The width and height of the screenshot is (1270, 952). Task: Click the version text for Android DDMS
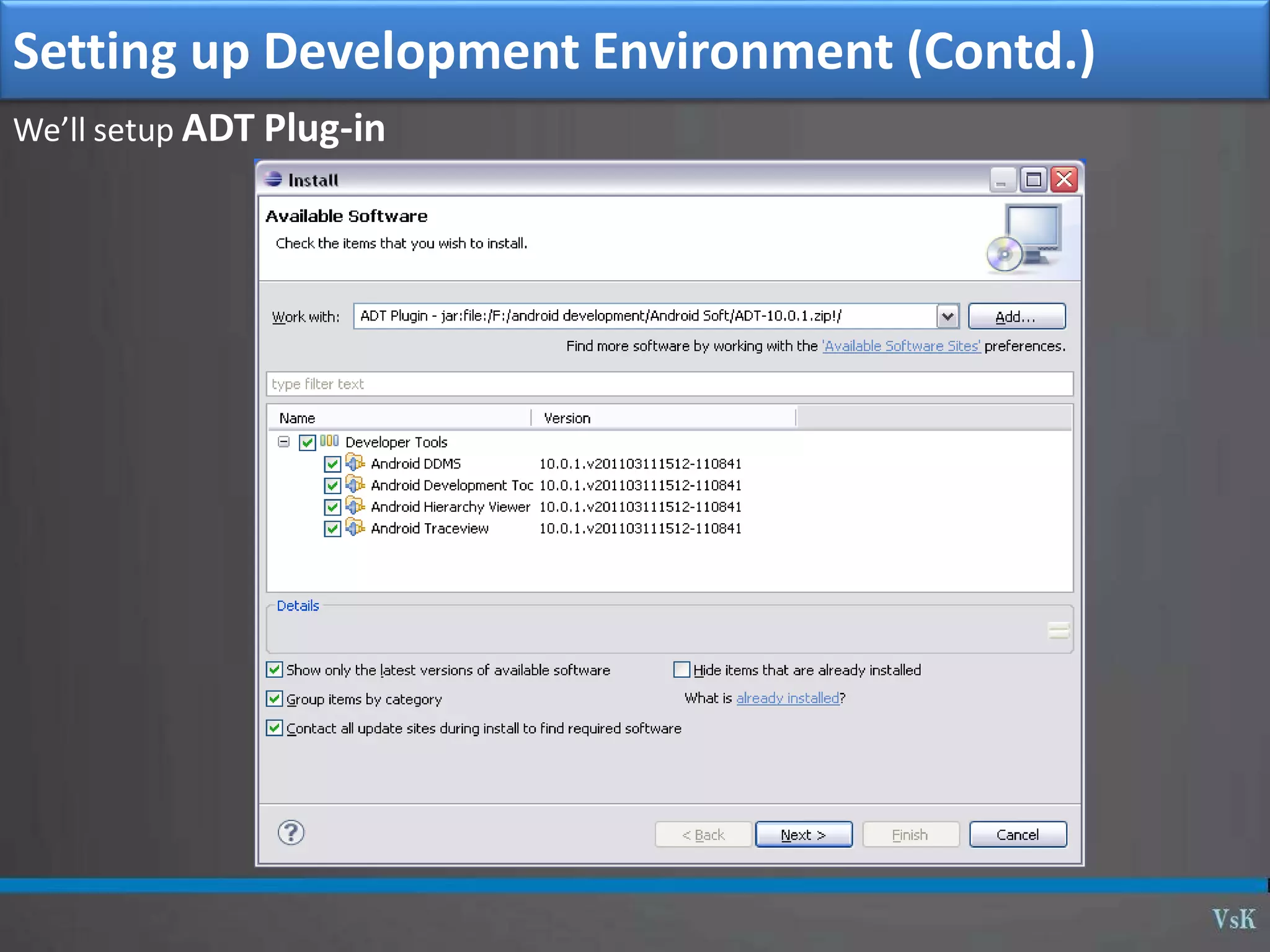pyautogui.click(x=640, y=464)
